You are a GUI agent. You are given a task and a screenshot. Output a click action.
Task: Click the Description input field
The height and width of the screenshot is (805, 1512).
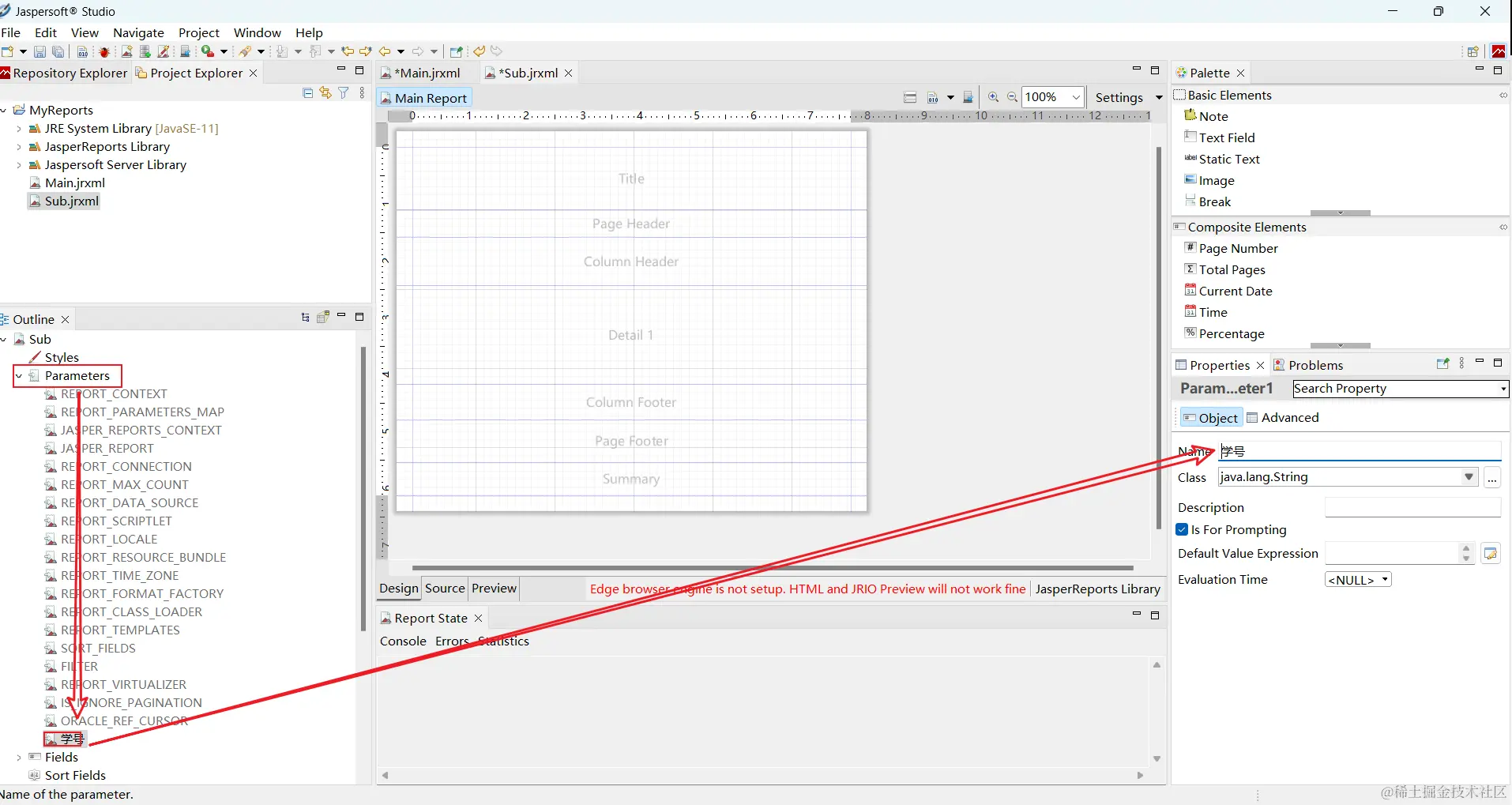[1412, 508]
